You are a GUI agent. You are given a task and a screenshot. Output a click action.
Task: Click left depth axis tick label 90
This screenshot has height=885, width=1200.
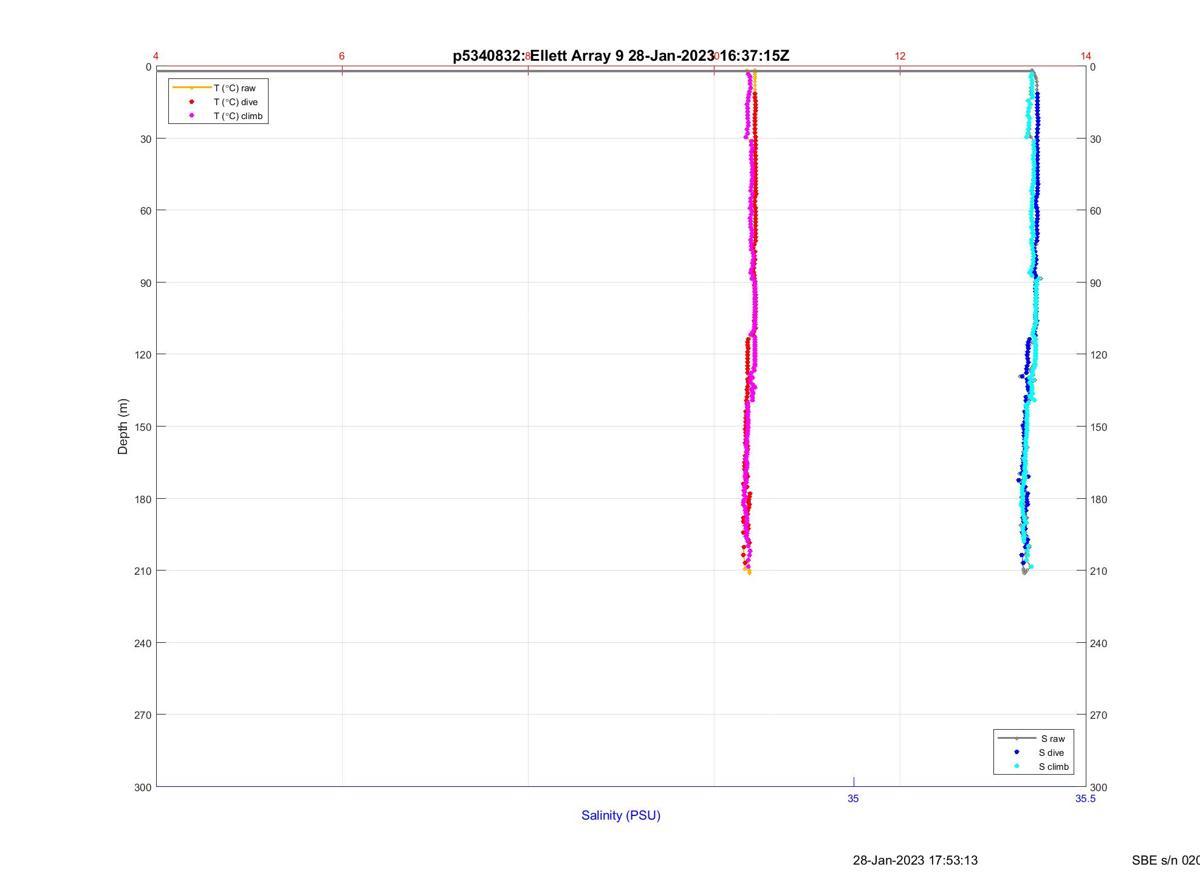145,283
